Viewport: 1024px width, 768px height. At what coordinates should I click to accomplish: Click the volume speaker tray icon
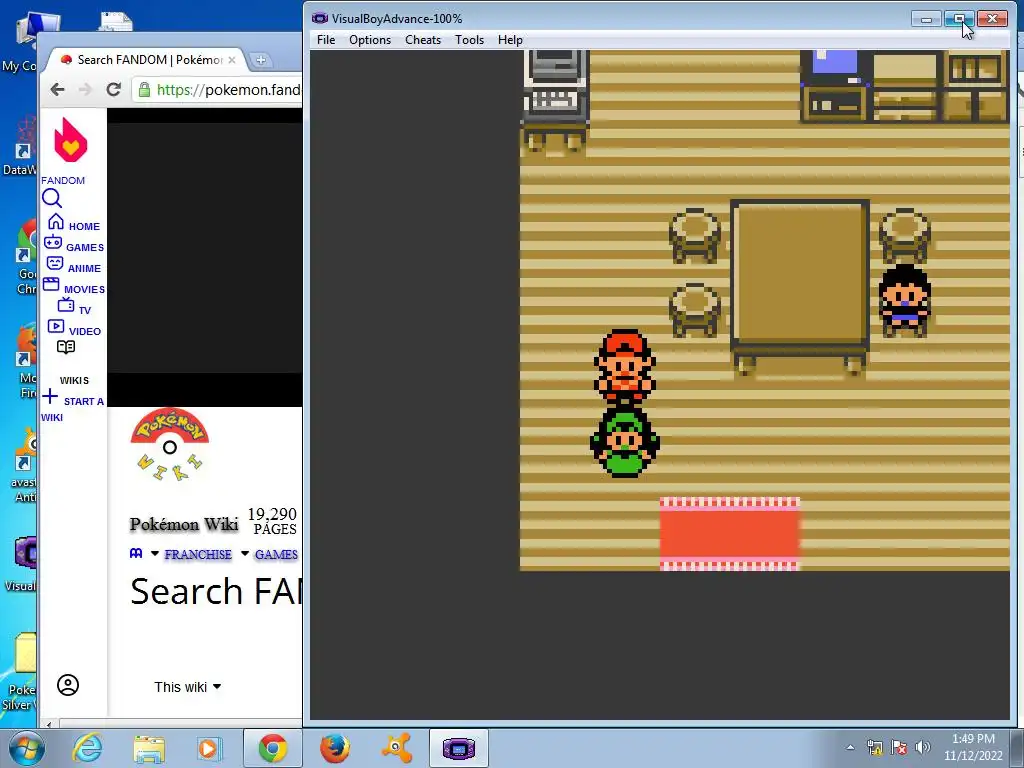pos(923,748)
